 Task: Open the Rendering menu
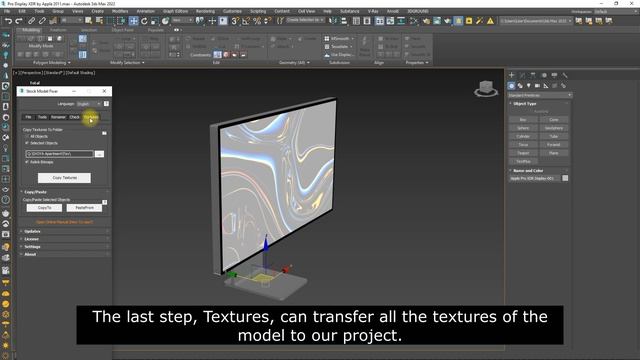pos(205,11)
